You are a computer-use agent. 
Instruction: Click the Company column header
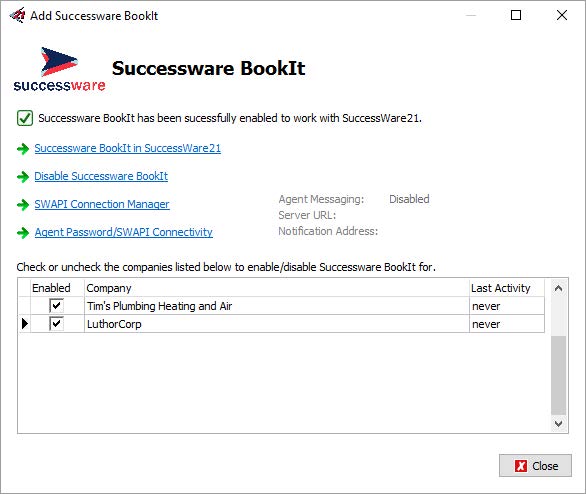coord(277,288)
